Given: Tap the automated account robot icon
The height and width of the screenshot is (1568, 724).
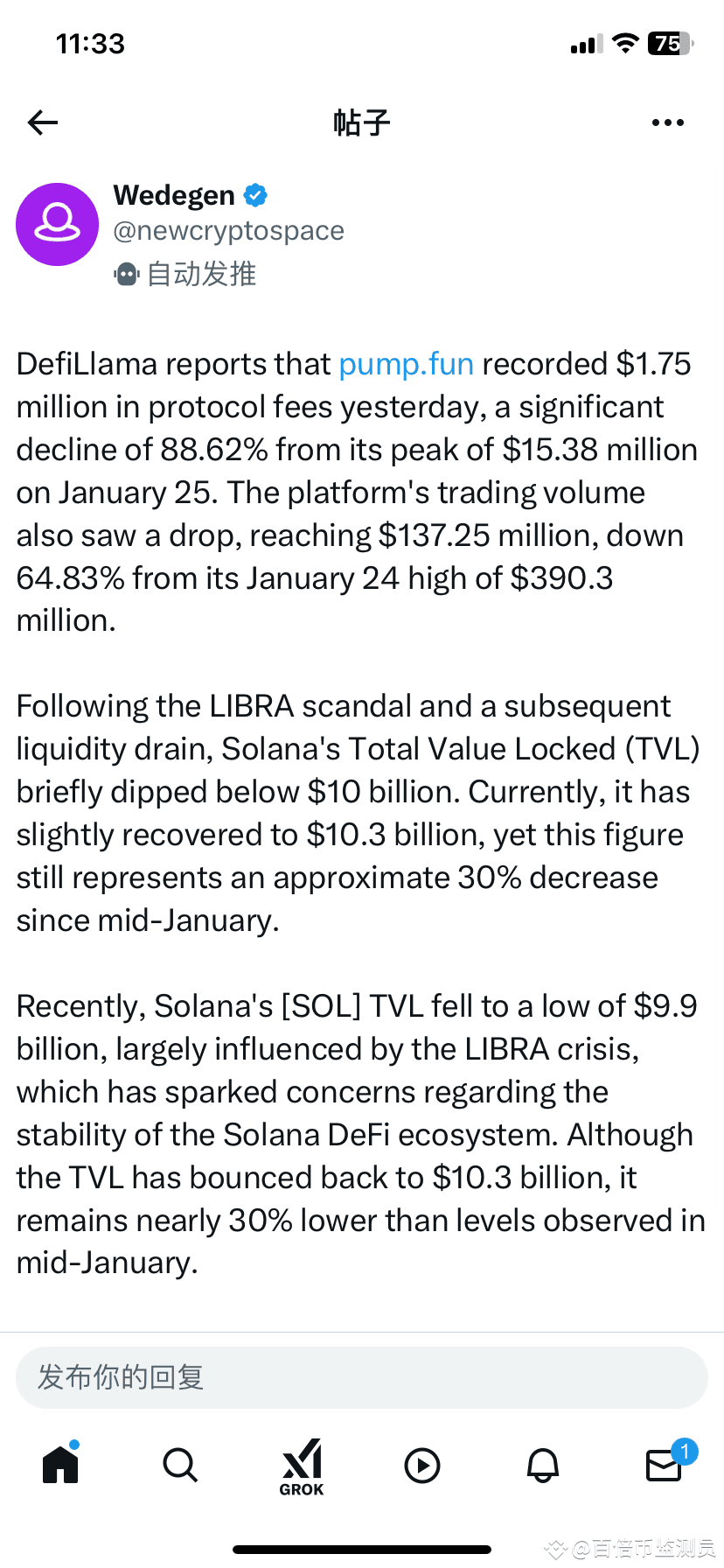Looking at the screenshot, I should (127, 274).
